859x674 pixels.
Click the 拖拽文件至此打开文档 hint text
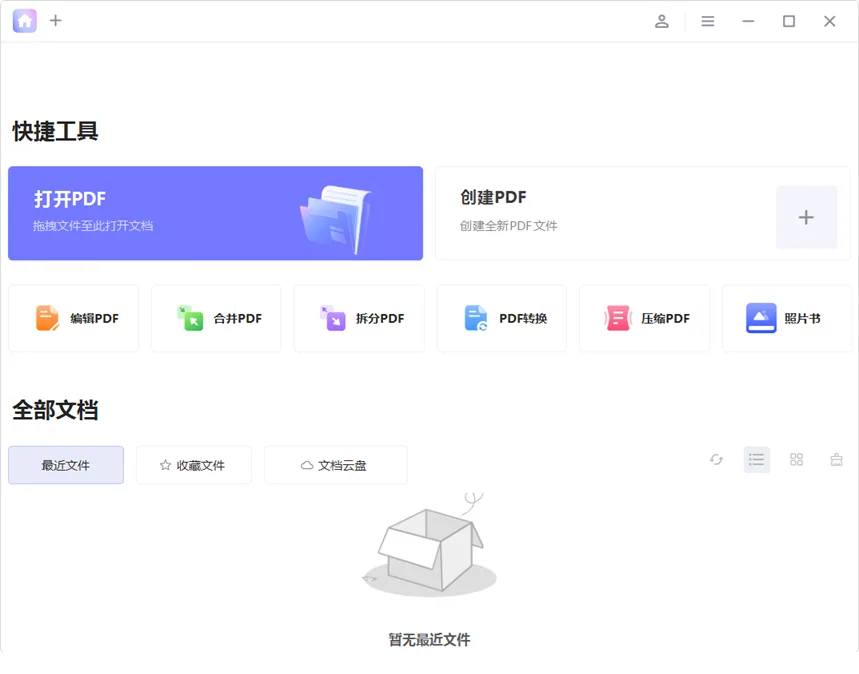(x=93, y=226)
